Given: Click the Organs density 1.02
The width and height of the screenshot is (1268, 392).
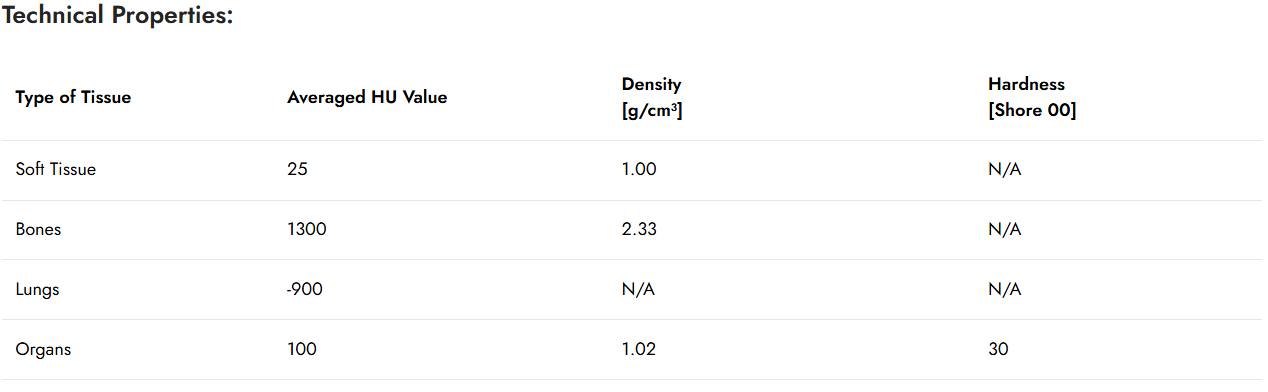Looking at the screenshot, I should 639,349.
